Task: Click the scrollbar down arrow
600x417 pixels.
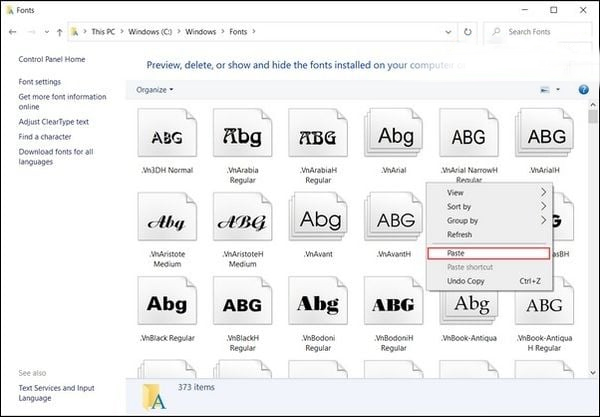Action: click(593, 372)
